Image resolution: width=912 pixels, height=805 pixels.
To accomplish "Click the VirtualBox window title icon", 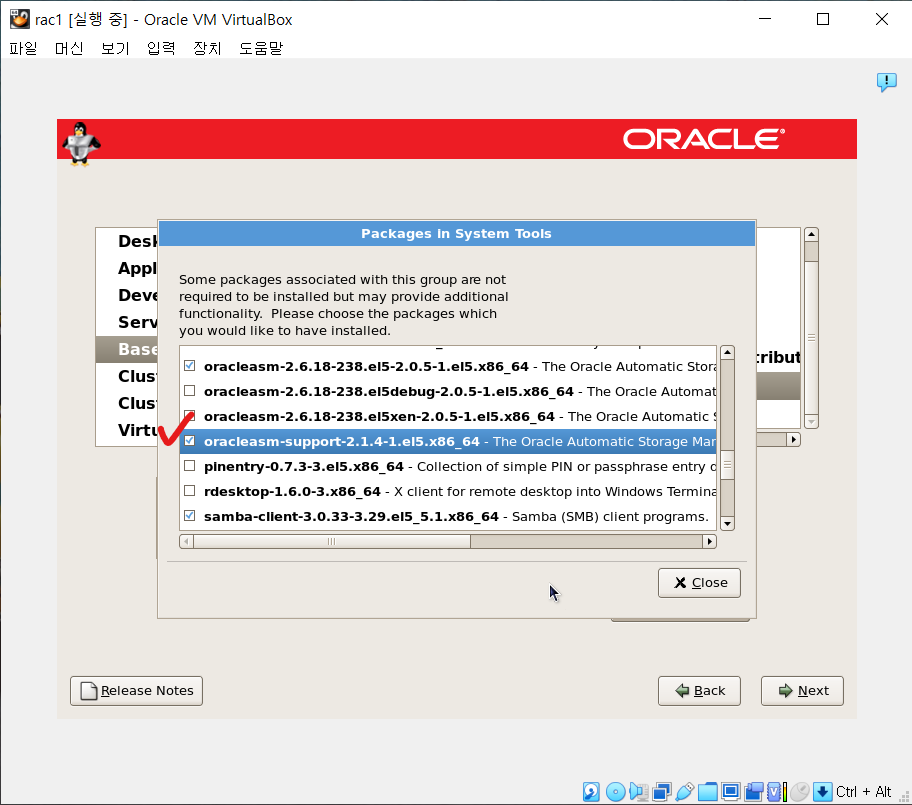I will [19, 19].
